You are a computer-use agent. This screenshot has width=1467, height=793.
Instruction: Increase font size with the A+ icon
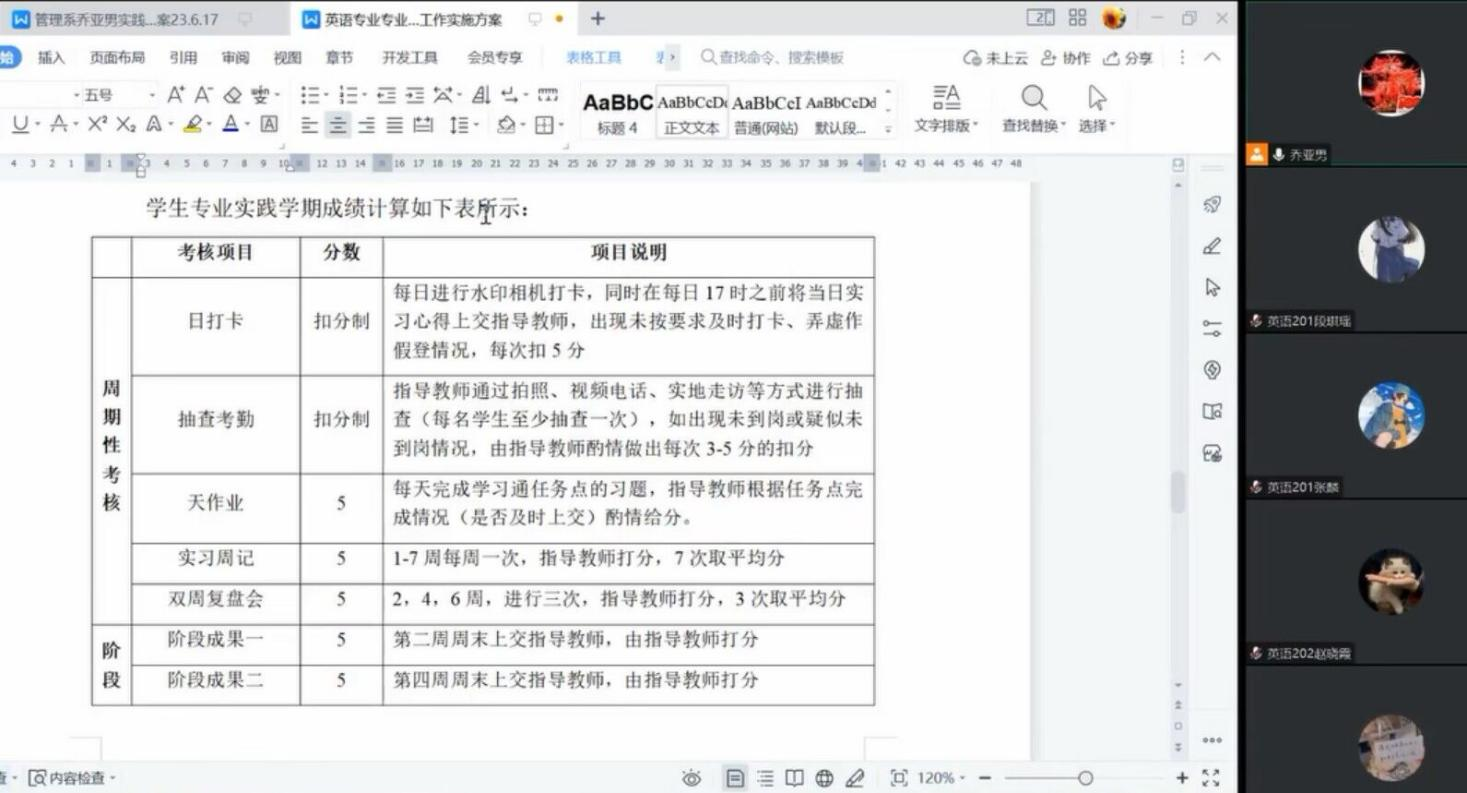pos(176,95)
